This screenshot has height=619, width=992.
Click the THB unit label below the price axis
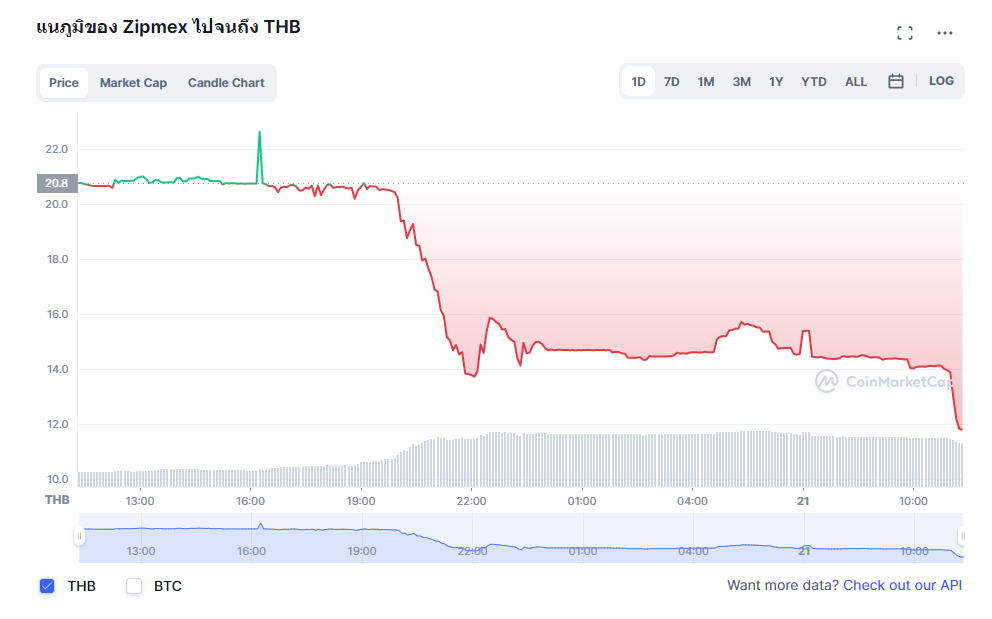click(x=57, y=500)
